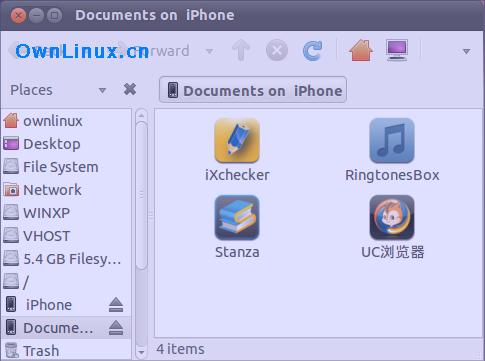Click the Stop loading toolbar button
The image size is (485, 361).
(277, 51)
